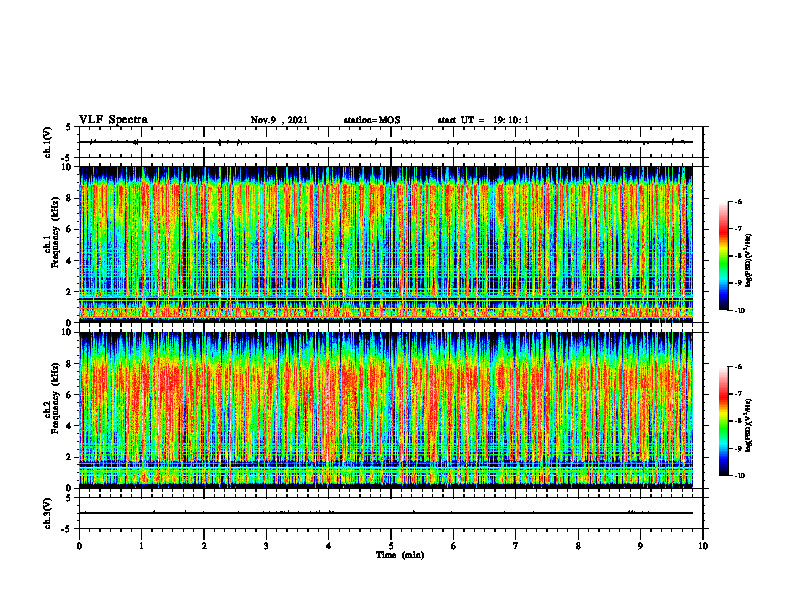
Task: Select the "start UT = 19:10: 1" text
Action: [x=483, y=120]
